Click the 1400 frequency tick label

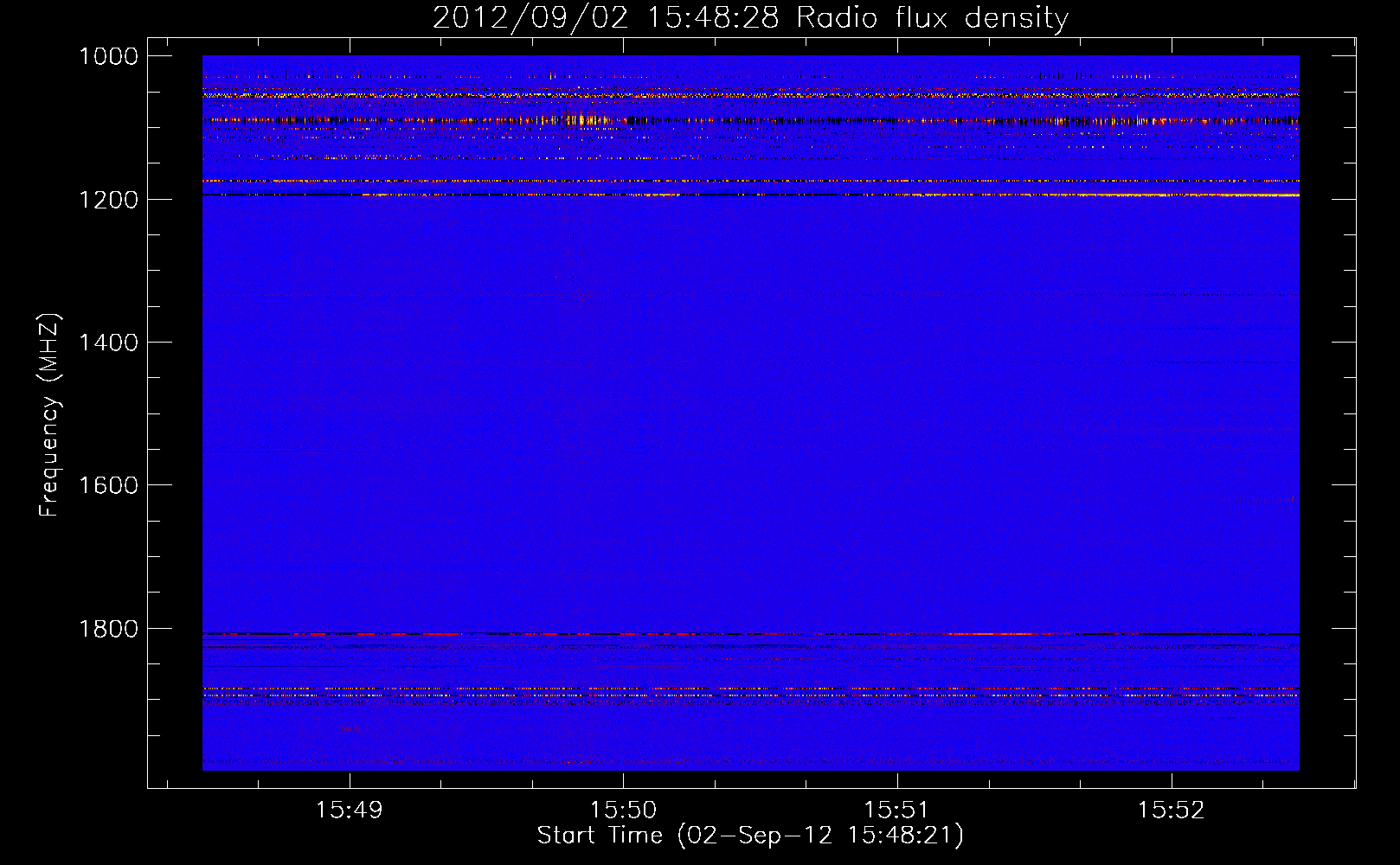coord(108,343)
